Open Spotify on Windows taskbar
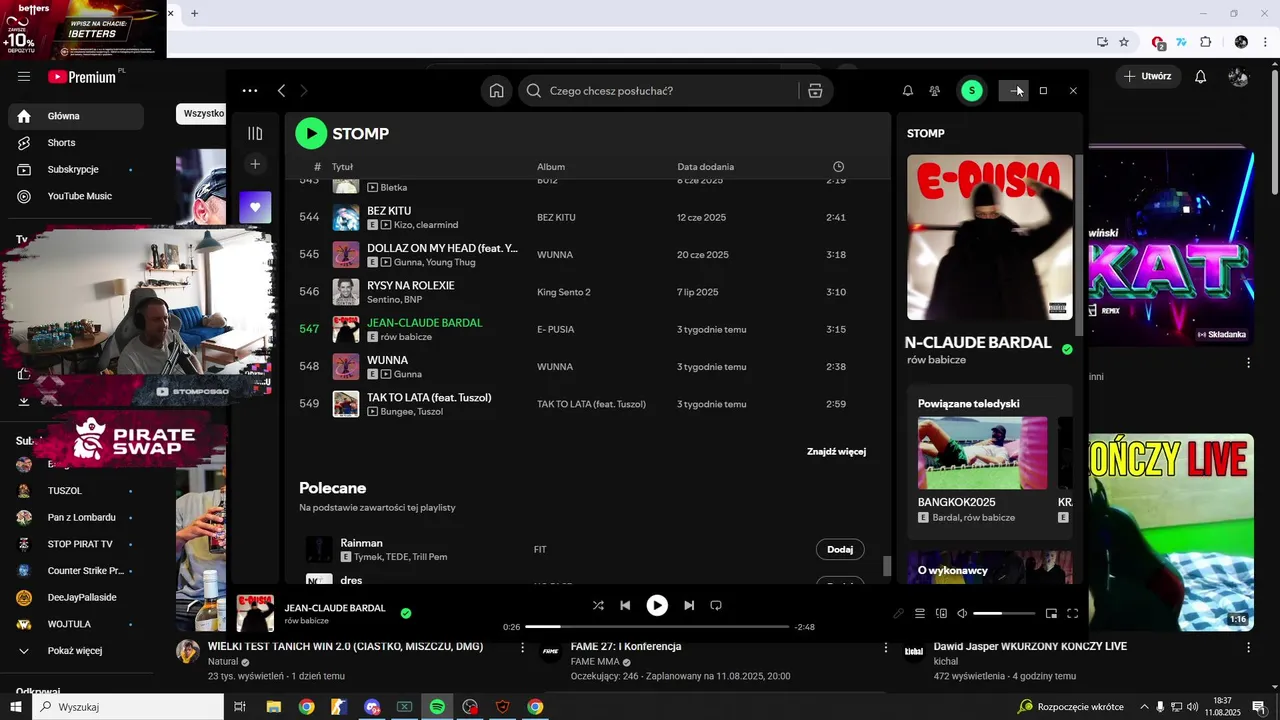The width and height of the screenshot is (1280, 720). point(437,707)
